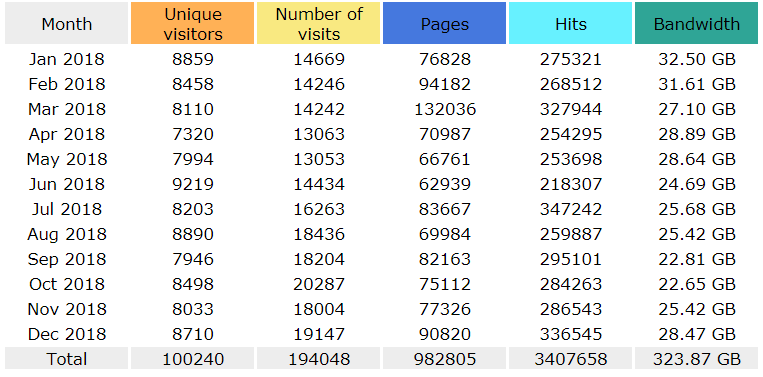Viewport: 763px width, 377px height.
Task: Click the Oct 2018 month cell
Action: (67, 284)
